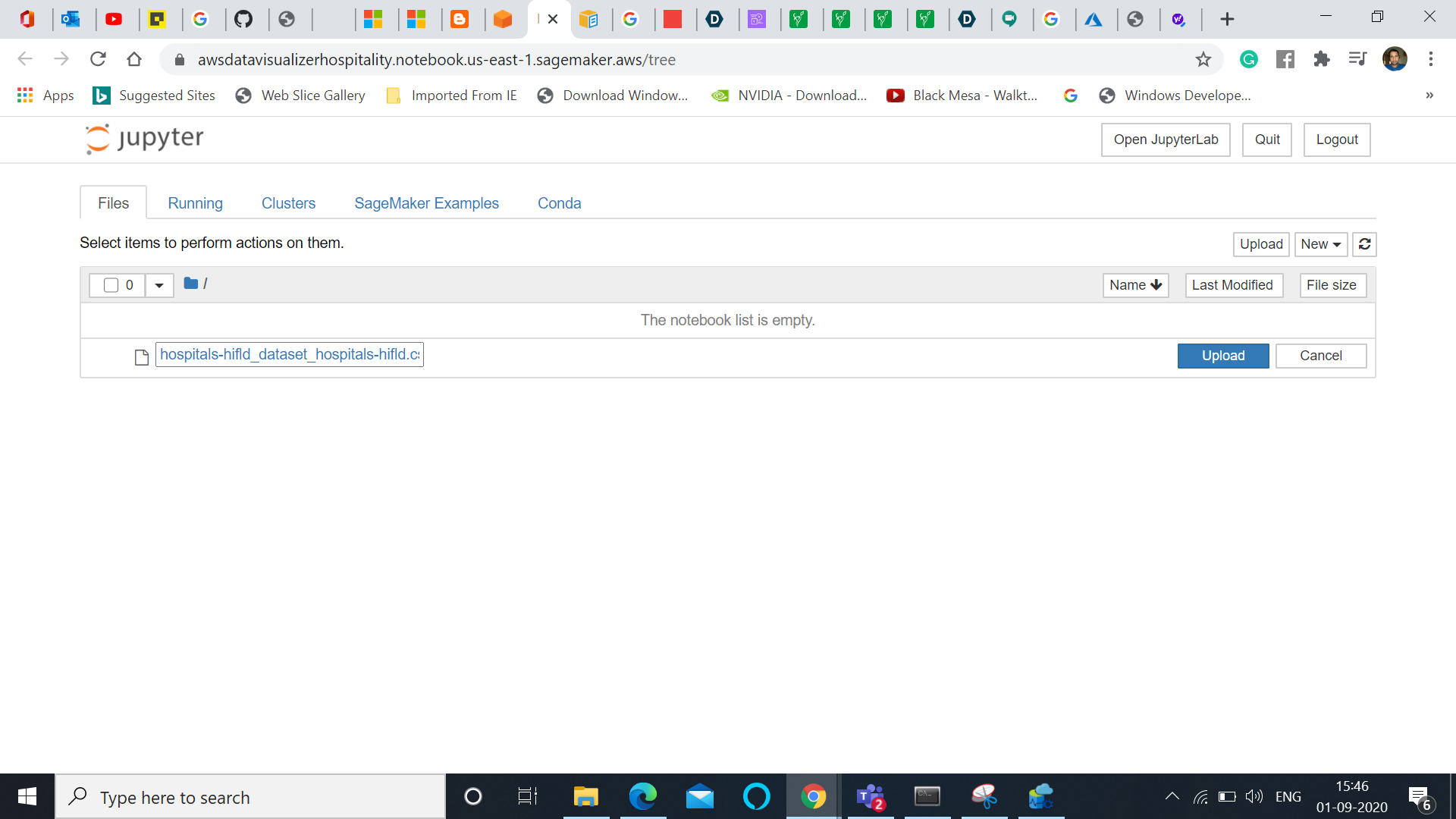Click the refresh notebook list icon

[x=1364, y=244]
